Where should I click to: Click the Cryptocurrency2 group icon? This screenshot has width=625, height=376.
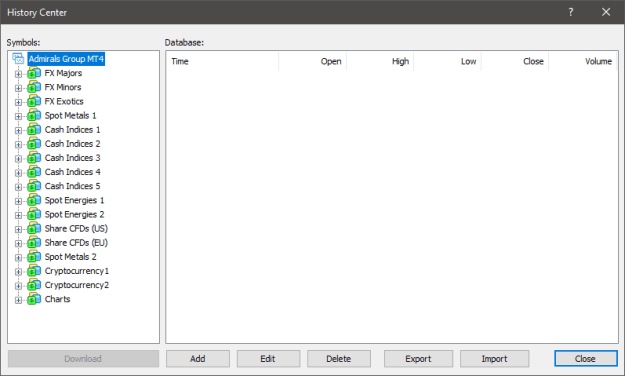coord(34,285)
